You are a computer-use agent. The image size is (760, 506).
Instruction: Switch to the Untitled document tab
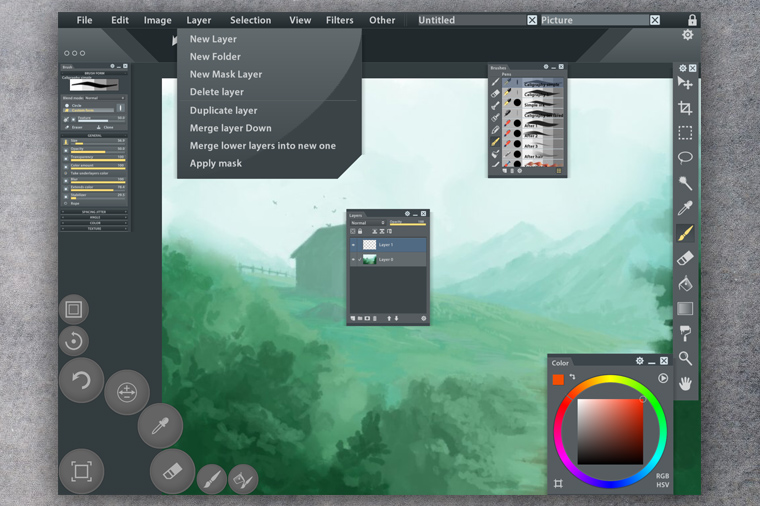coord(471,20)
